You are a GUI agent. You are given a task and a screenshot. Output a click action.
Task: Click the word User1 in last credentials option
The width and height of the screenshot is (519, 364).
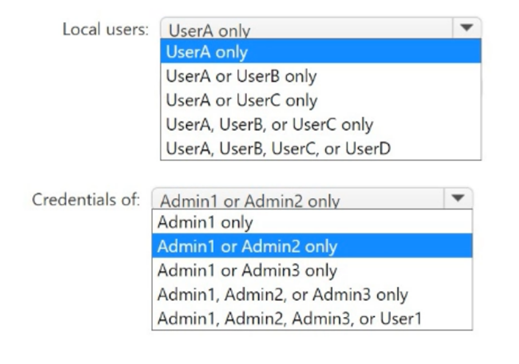401,318
